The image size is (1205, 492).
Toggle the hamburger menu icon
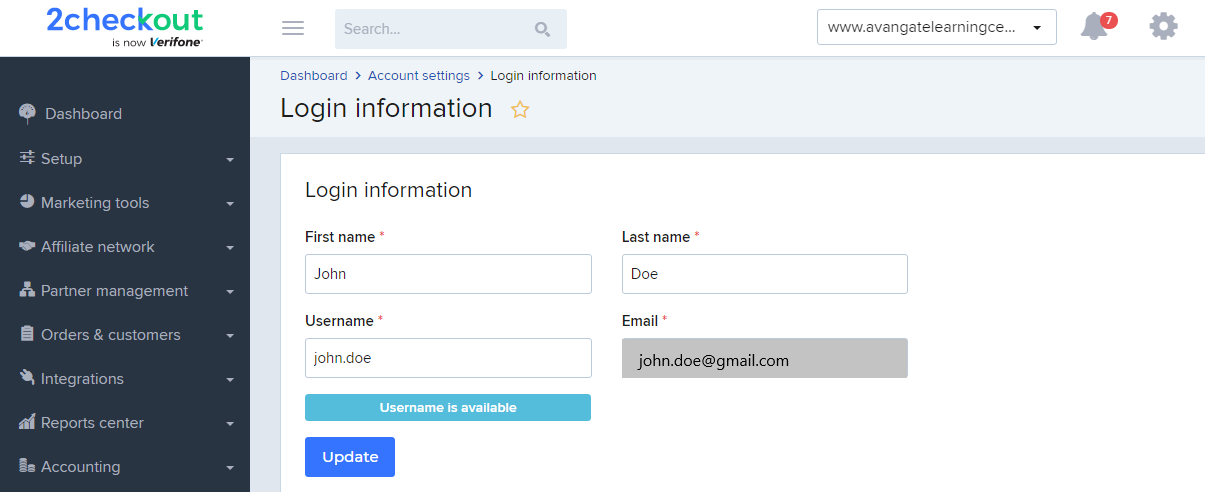293,28
